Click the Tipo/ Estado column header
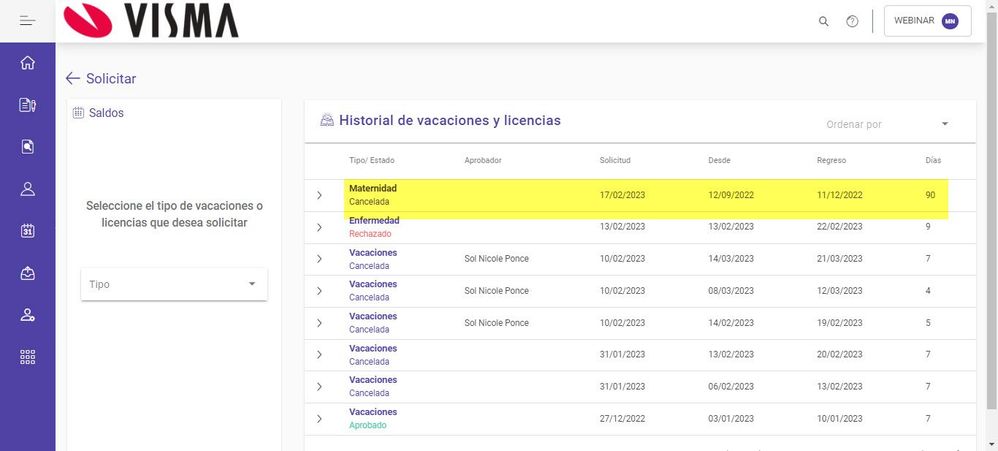The image size is (998, 451). (x=372, y=160)
